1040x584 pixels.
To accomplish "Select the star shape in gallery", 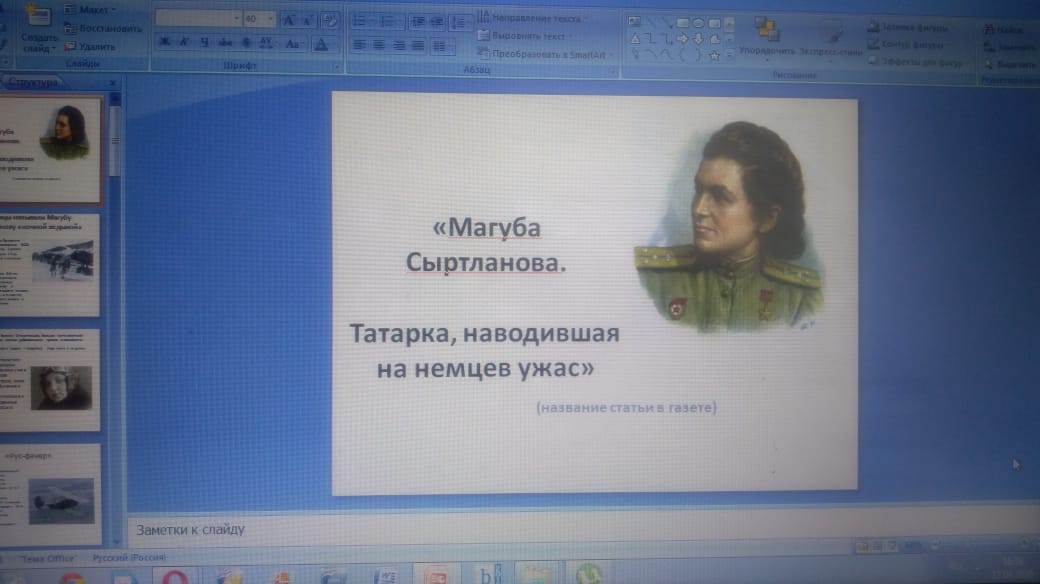I will pos(714,56).
